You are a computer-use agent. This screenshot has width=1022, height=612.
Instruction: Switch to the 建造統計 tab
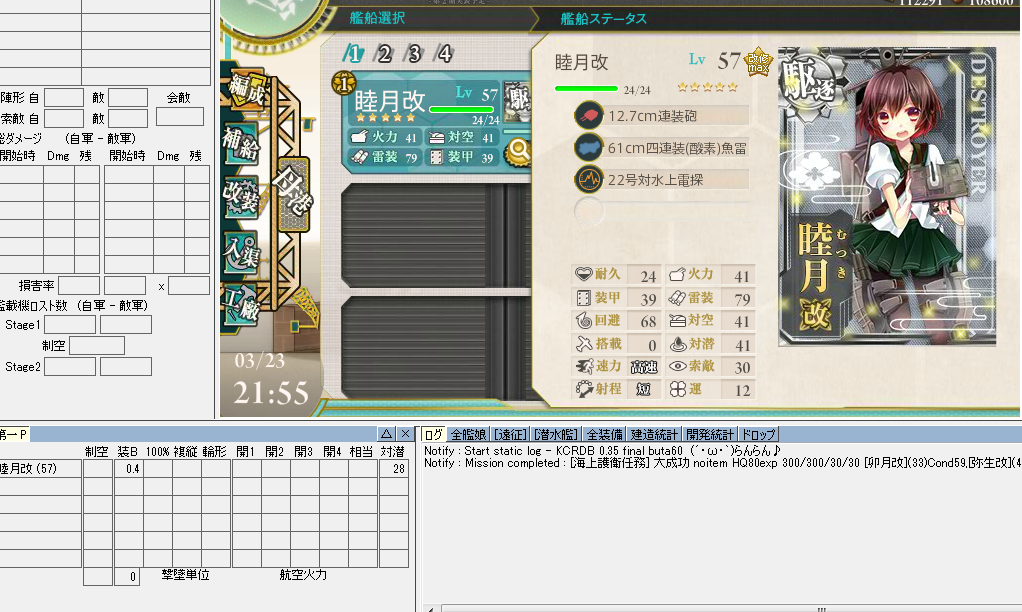[654, 435]
